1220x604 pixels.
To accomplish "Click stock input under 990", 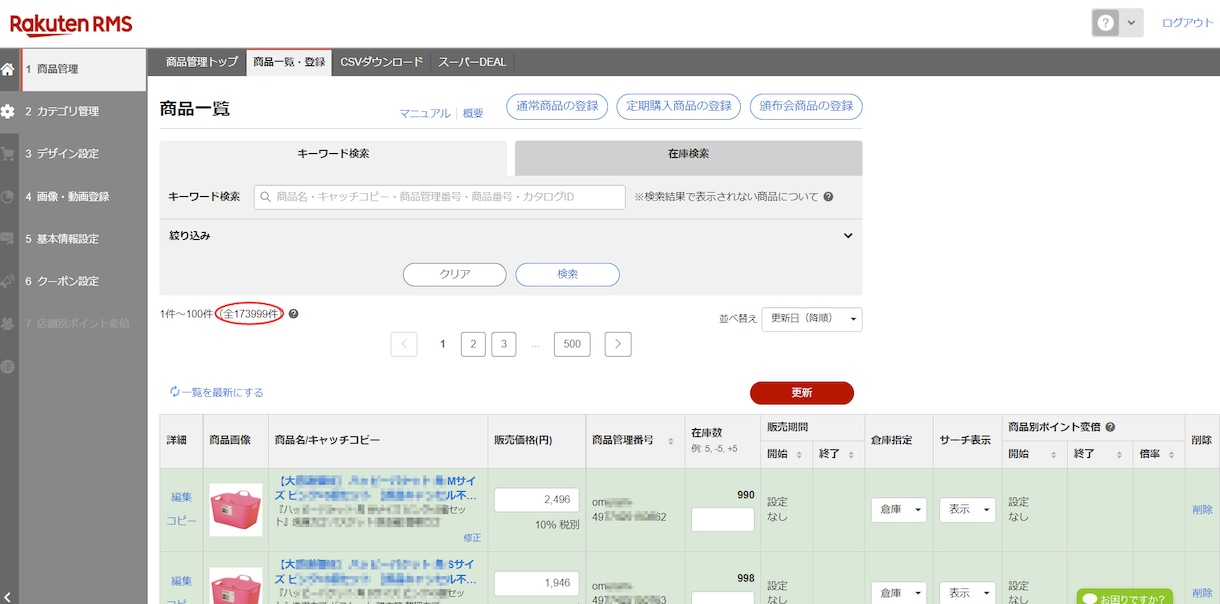I will [x=723, y=520].
